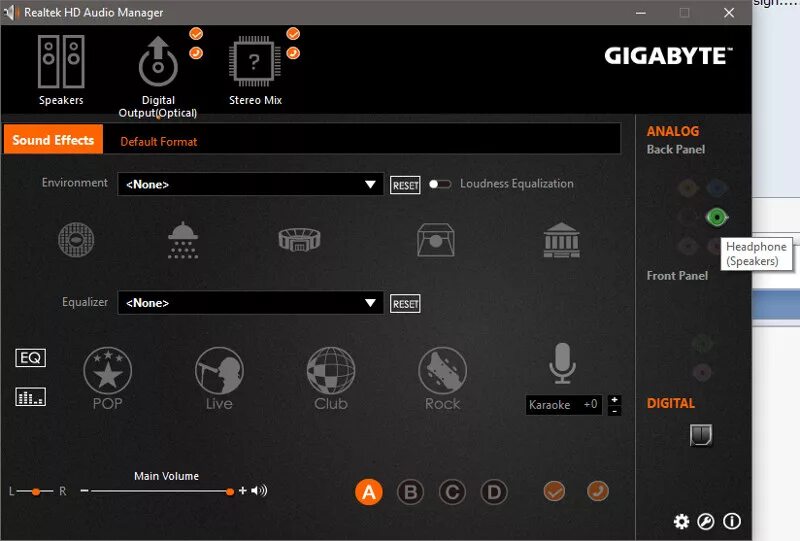Adjust the Main Volume slider
This screenshot has height=541, width=800.
[x=162, y=491]
